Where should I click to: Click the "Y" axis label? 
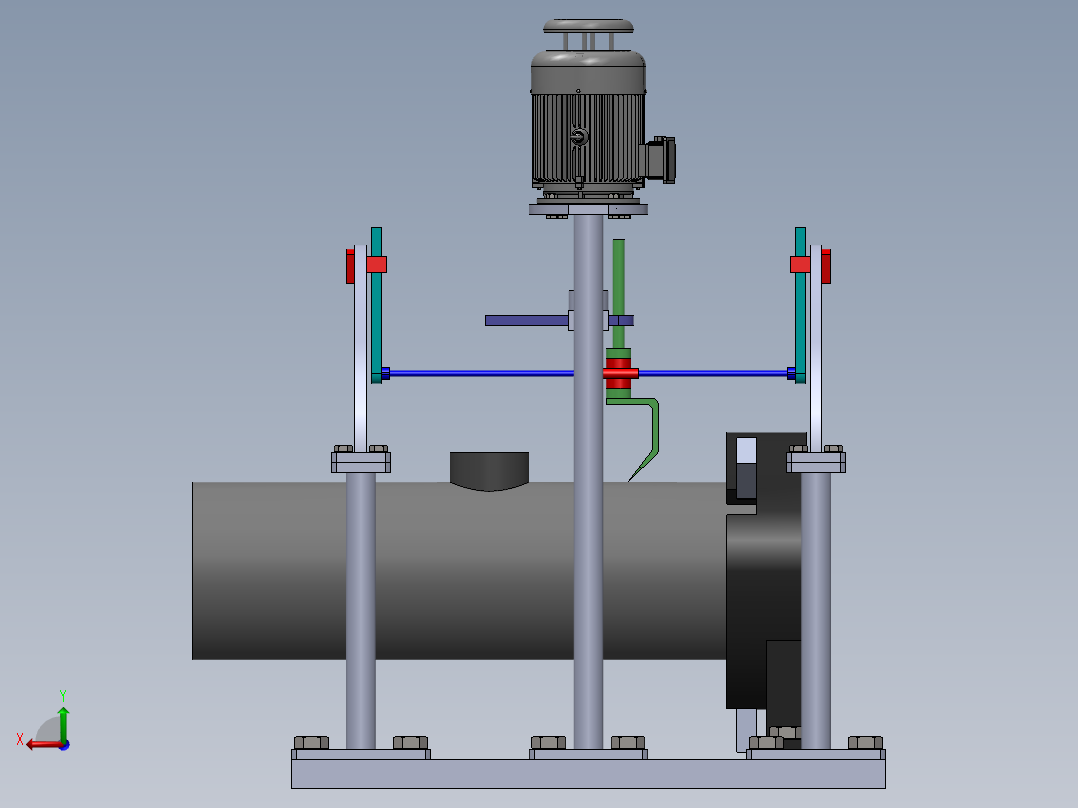coord(63,695)
